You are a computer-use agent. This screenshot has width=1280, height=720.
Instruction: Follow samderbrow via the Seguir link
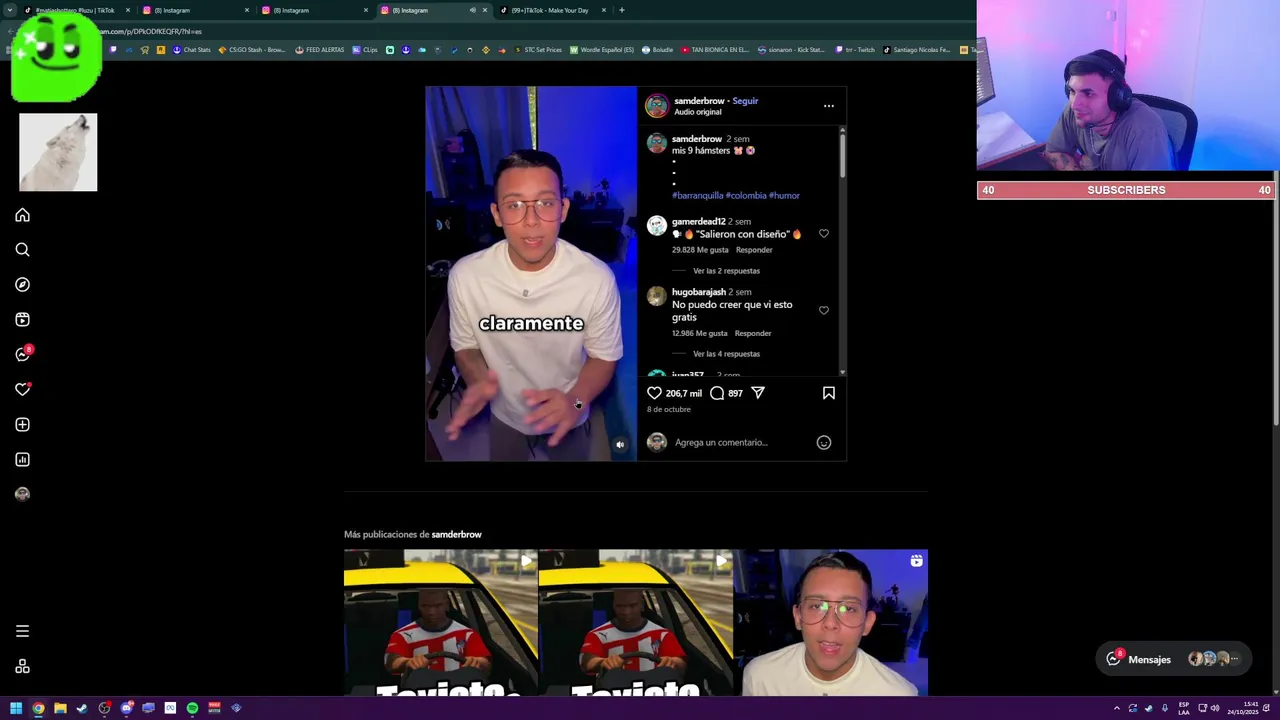click(x=745, y=101)
